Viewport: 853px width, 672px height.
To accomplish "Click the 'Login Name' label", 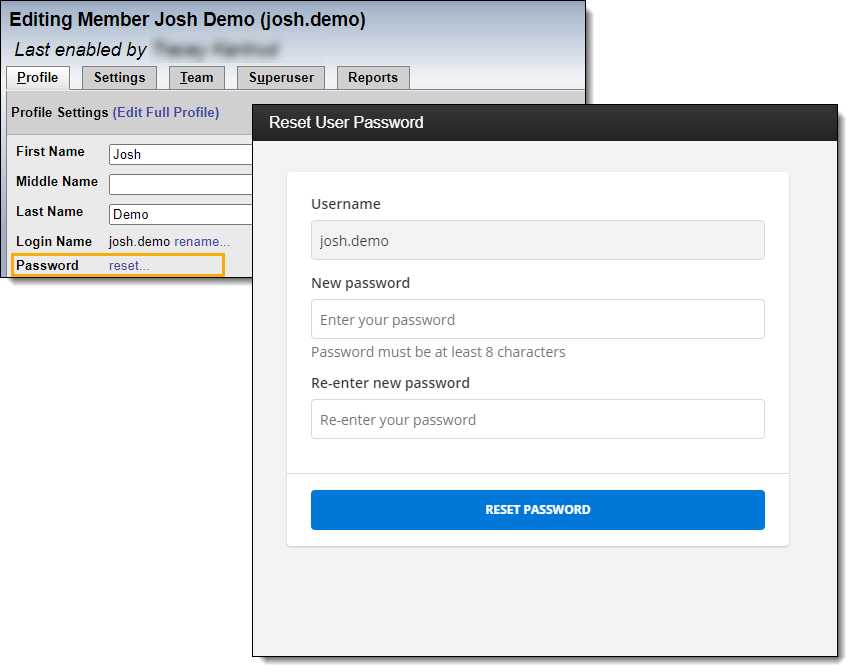I will (x=54, y=241).
